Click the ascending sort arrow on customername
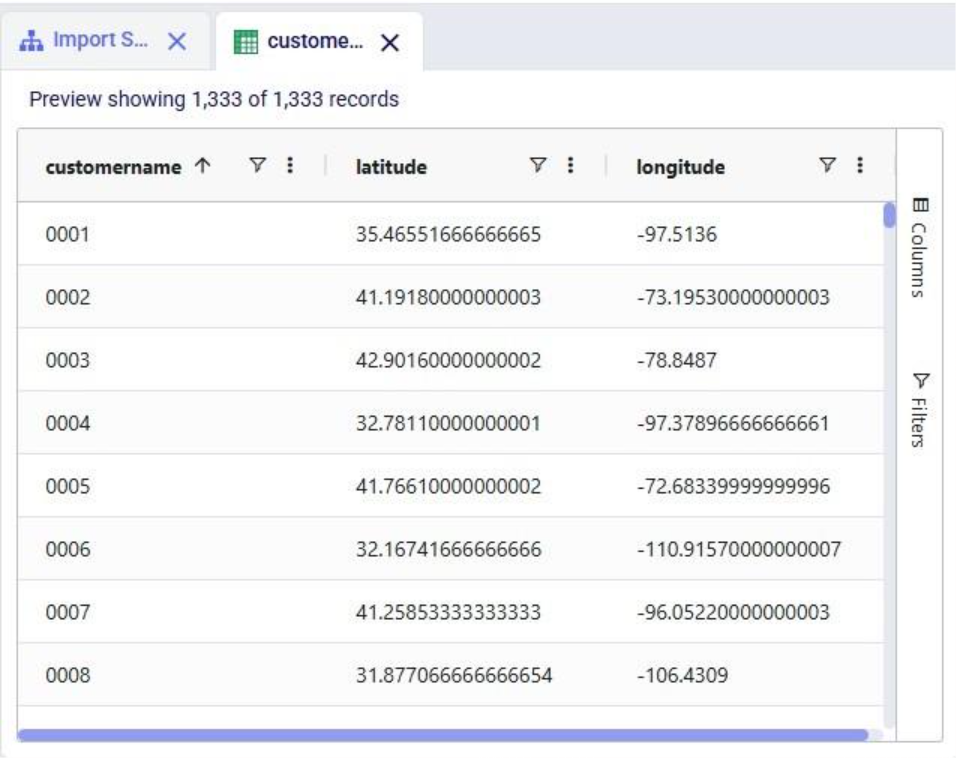The height and width of the screenshot is (759, 957). (x=200, y=166)
